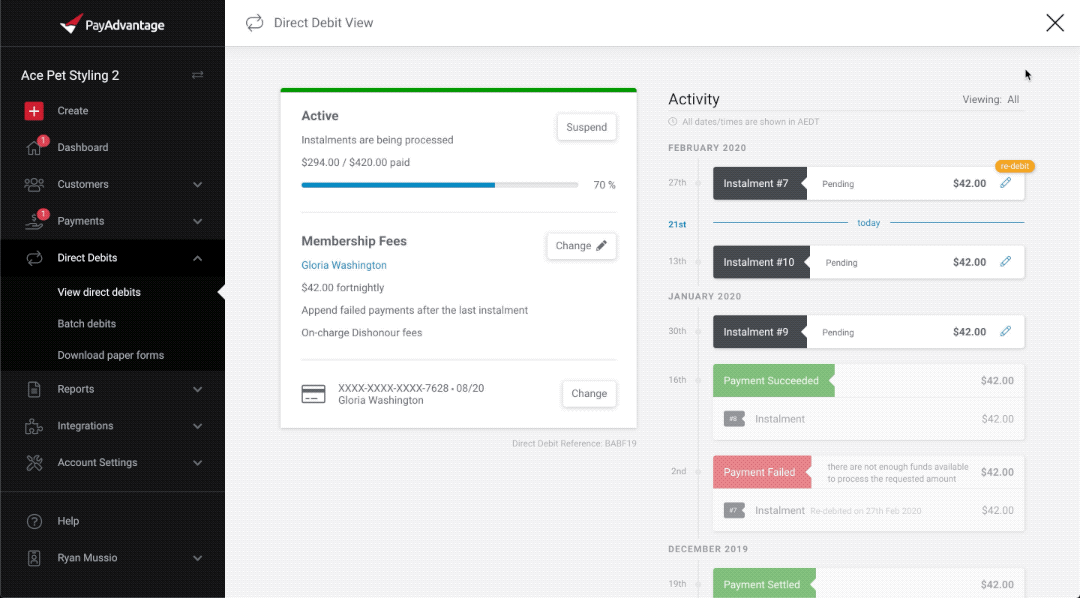
Task: Expand the Customers menu
Action: pos(197,185)
